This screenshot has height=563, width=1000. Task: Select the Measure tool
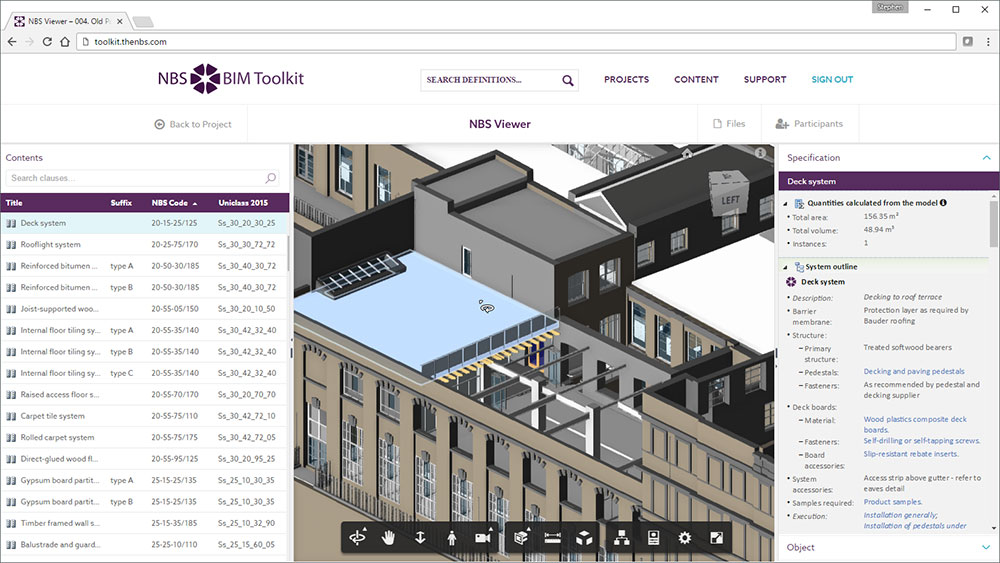point(553,537)
